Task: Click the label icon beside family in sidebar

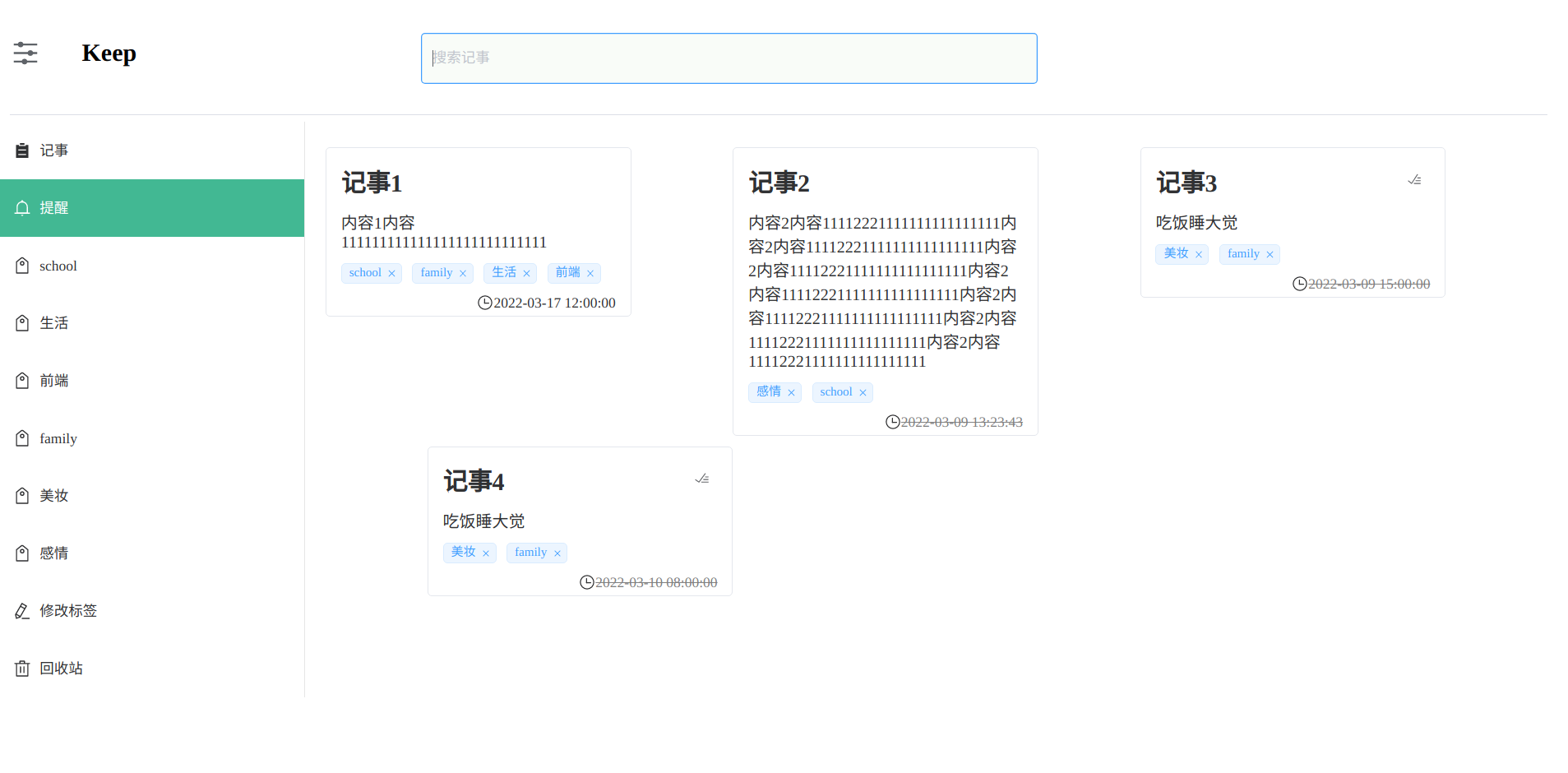Action: 21,437
